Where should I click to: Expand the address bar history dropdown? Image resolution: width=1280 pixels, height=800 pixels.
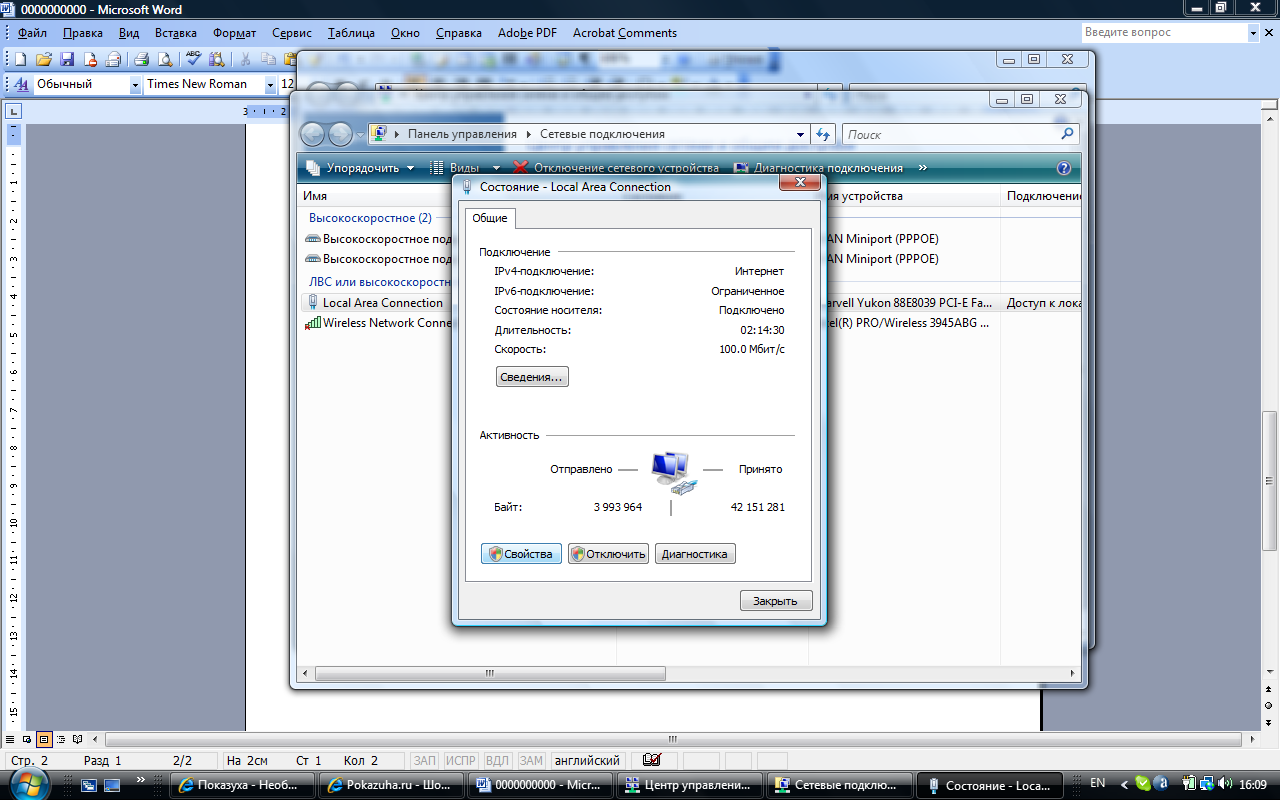800,134
